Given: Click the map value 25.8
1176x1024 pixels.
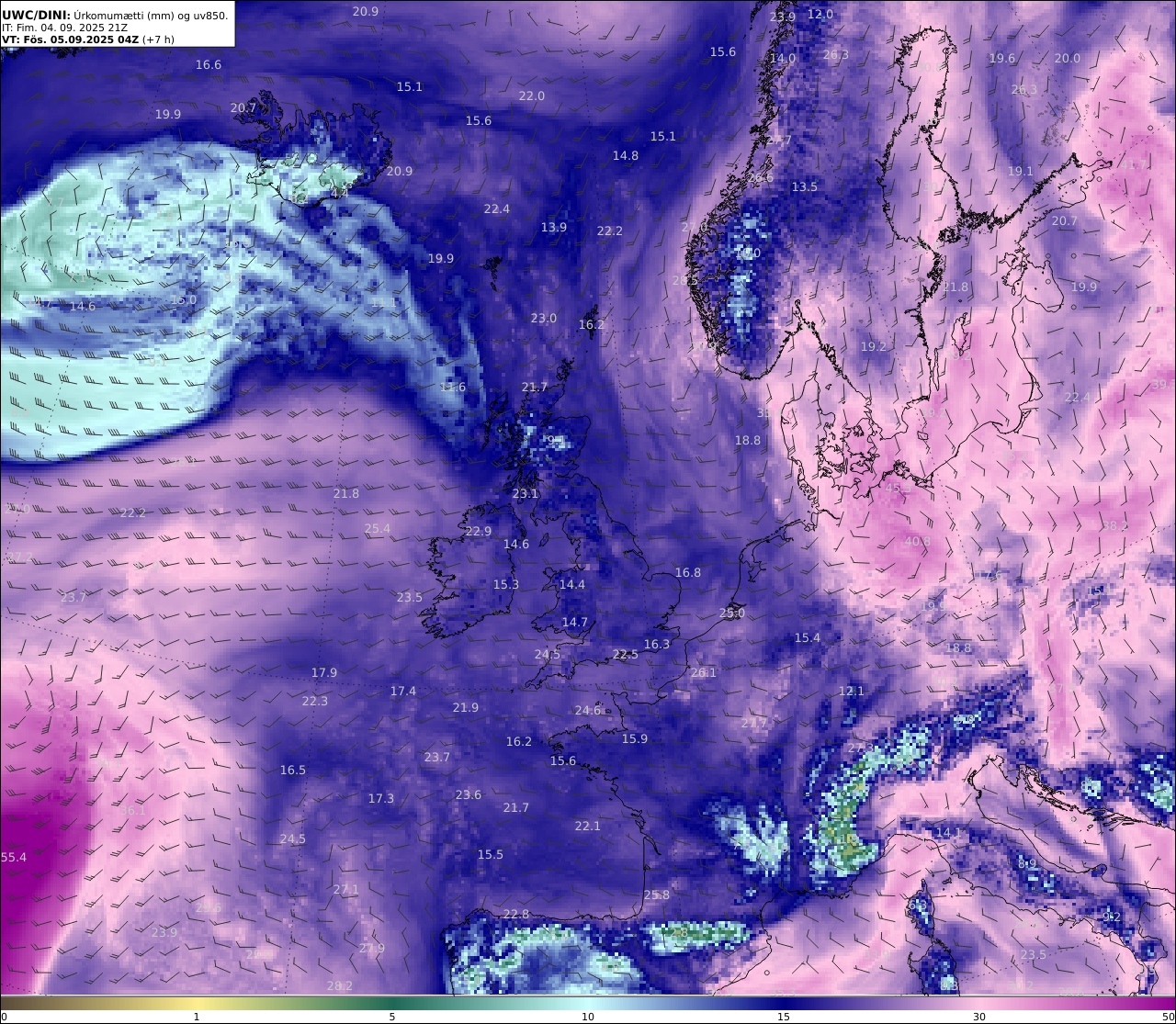Looking at the screenshot, I should point(657,895).
